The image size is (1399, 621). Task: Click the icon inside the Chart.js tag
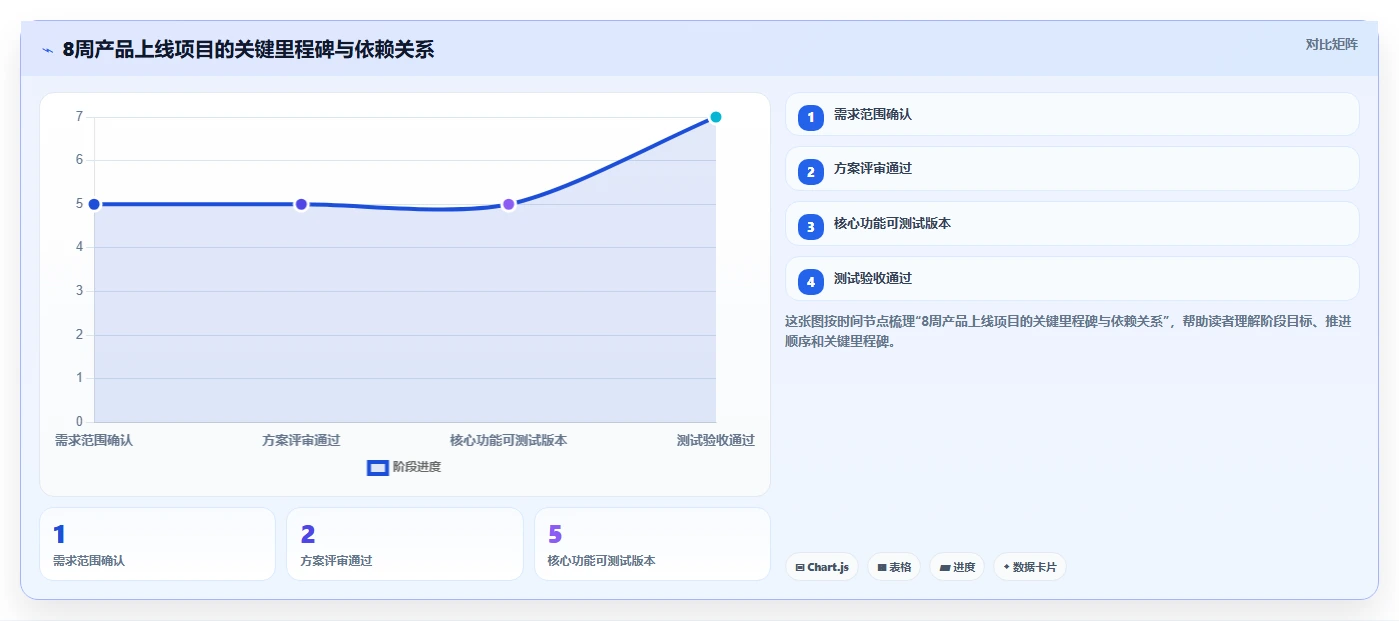800,568
